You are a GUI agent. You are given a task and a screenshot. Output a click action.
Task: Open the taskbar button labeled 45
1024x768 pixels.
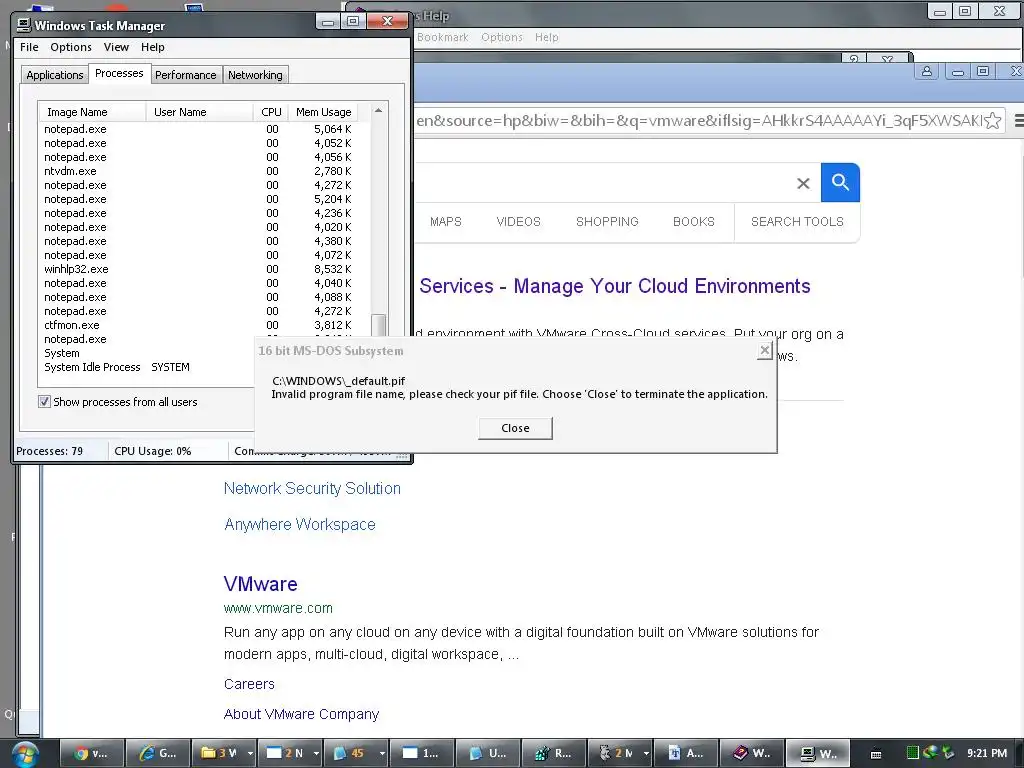coord(349,753)
